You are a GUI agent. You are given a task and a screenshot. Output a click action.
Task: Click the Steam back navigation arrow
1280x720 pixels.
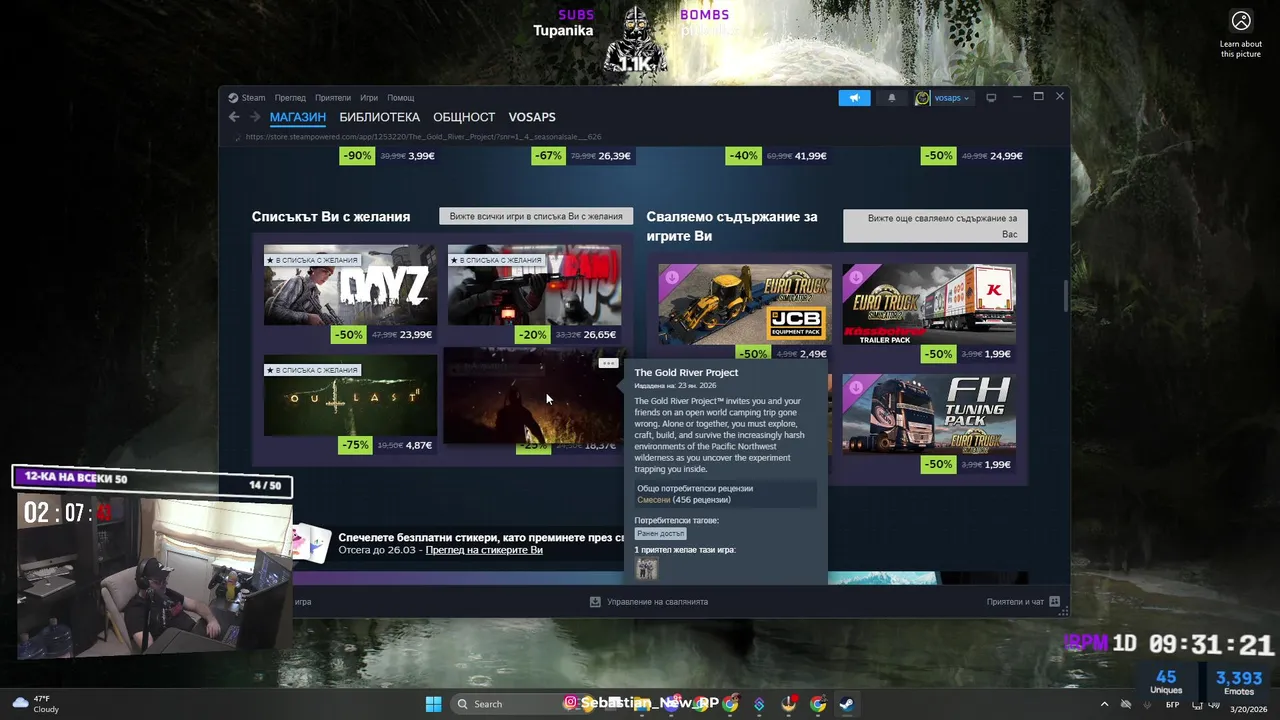(x=234, y=117)
